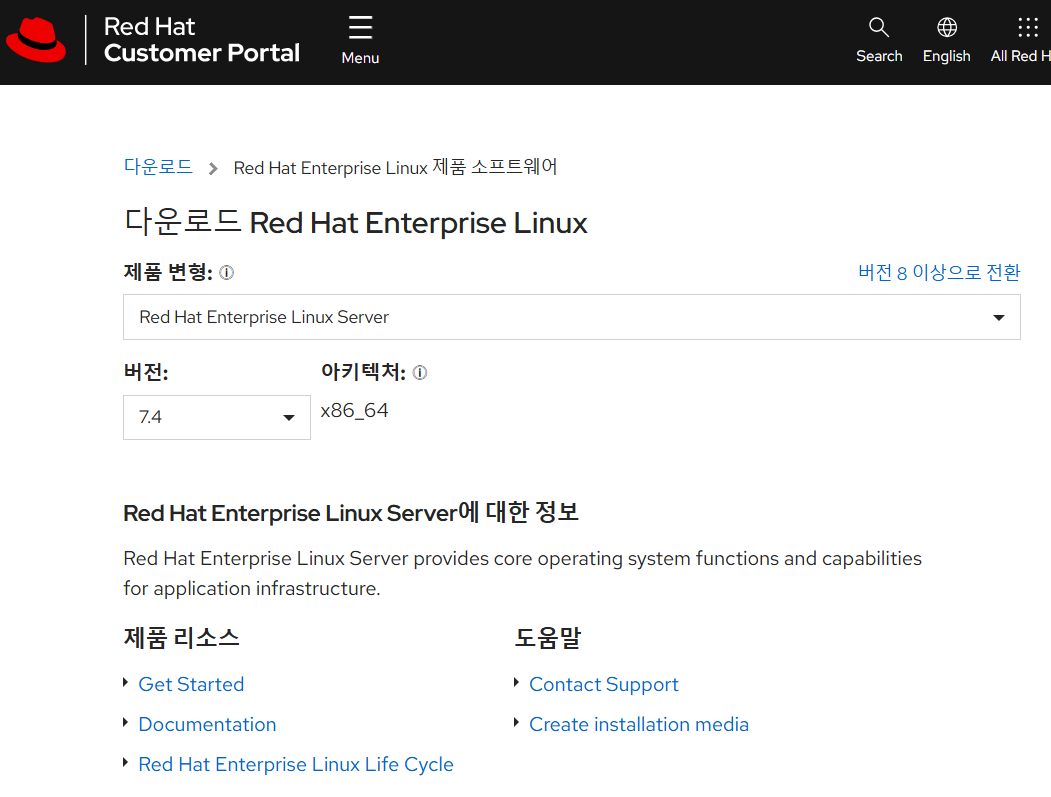Viewport: 1051px width, 797px height.
Task: Click the info icon beside 아키텍처
Action: click(x=420, y=372)
